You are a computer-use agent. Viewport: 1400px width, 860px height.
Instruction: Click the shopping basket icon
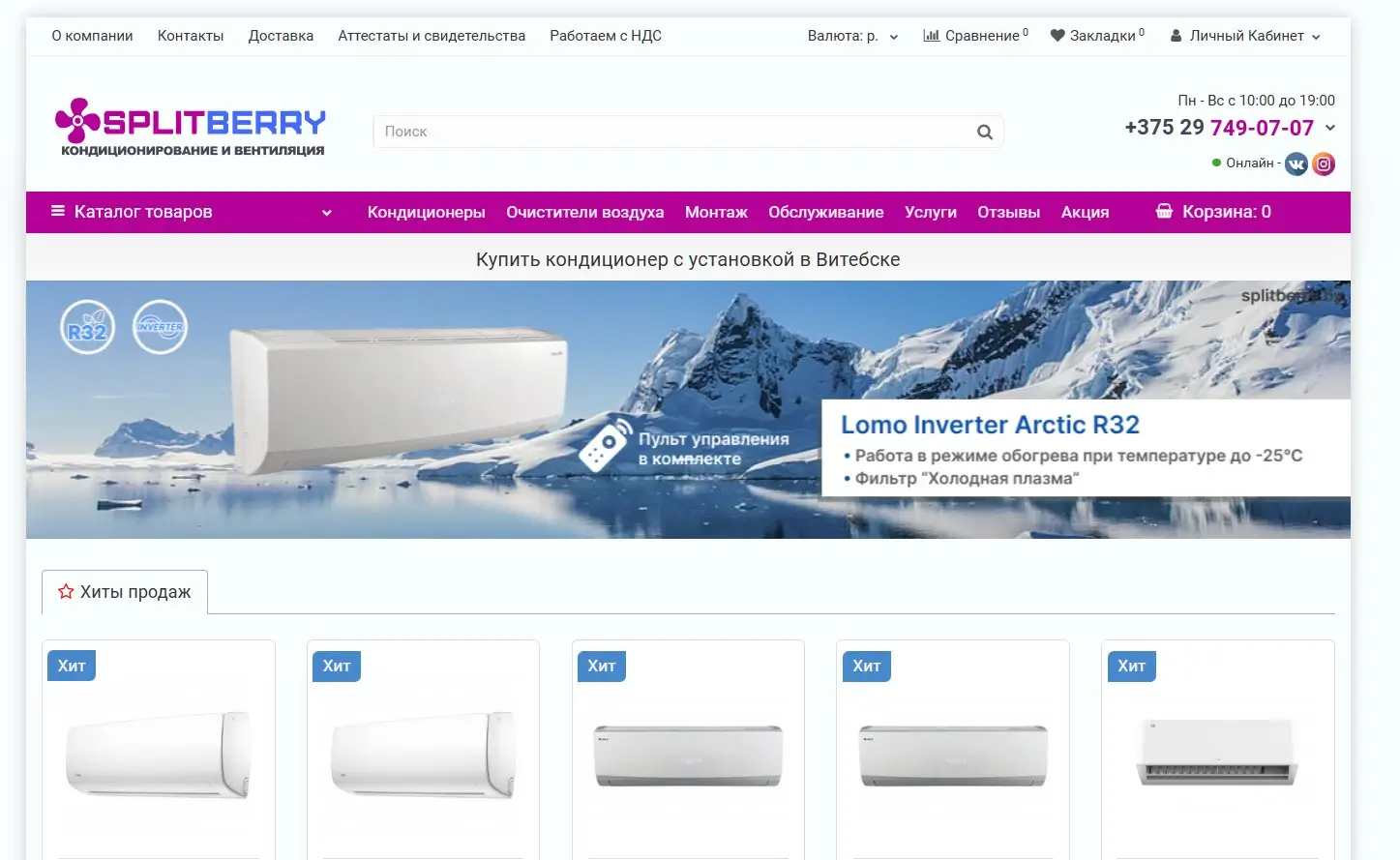[x=1164, y=211]
